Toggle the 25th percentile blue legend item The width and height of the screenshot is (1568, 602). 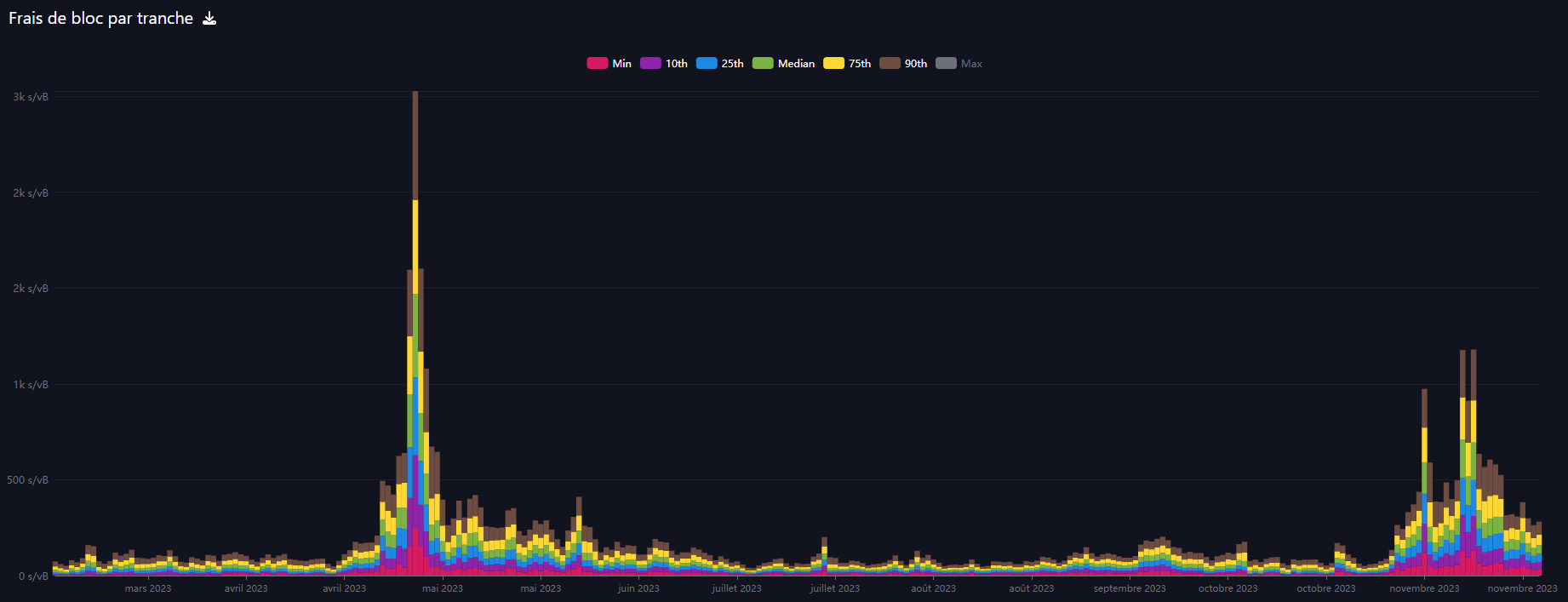pos(707,63)
